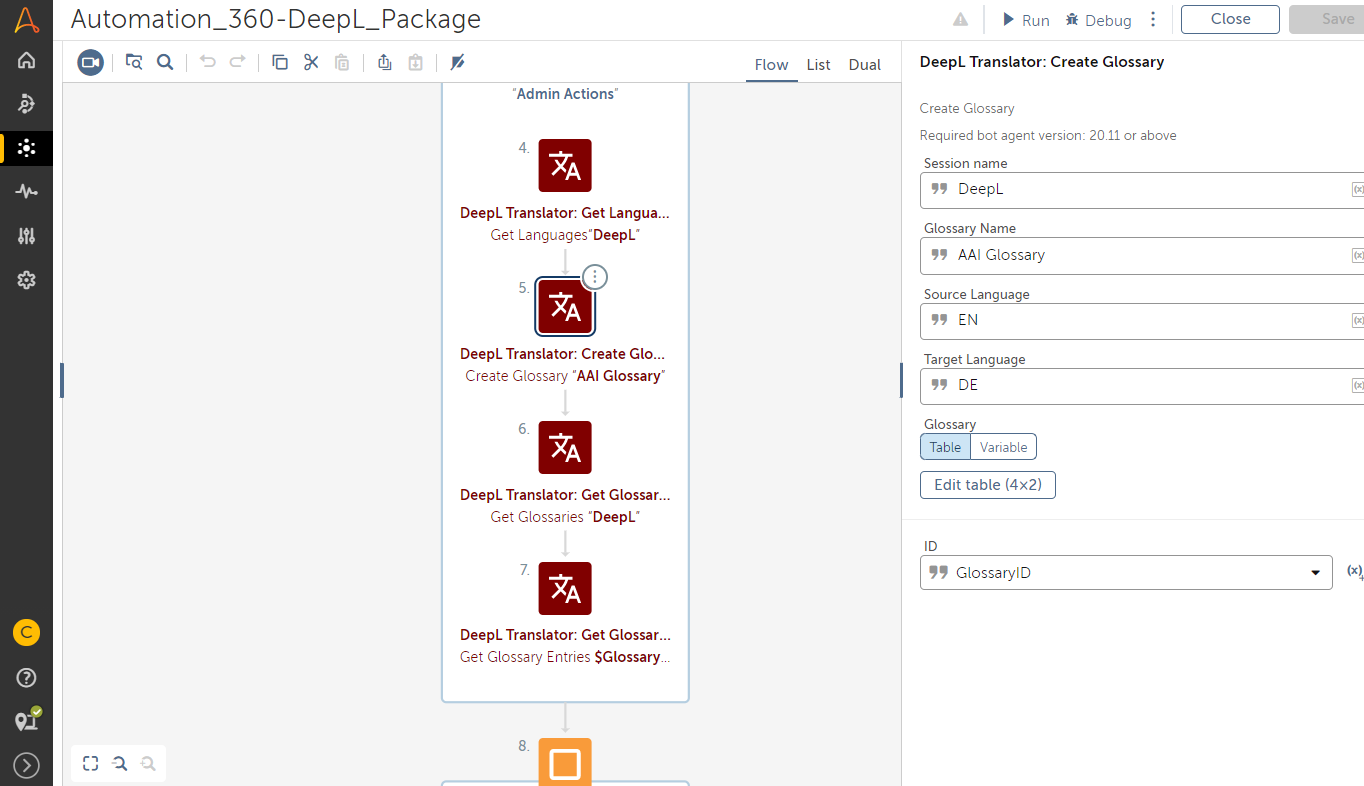The image size is (1364, 786).
Task: Undo the last action
Action: [x=207, y=62]
